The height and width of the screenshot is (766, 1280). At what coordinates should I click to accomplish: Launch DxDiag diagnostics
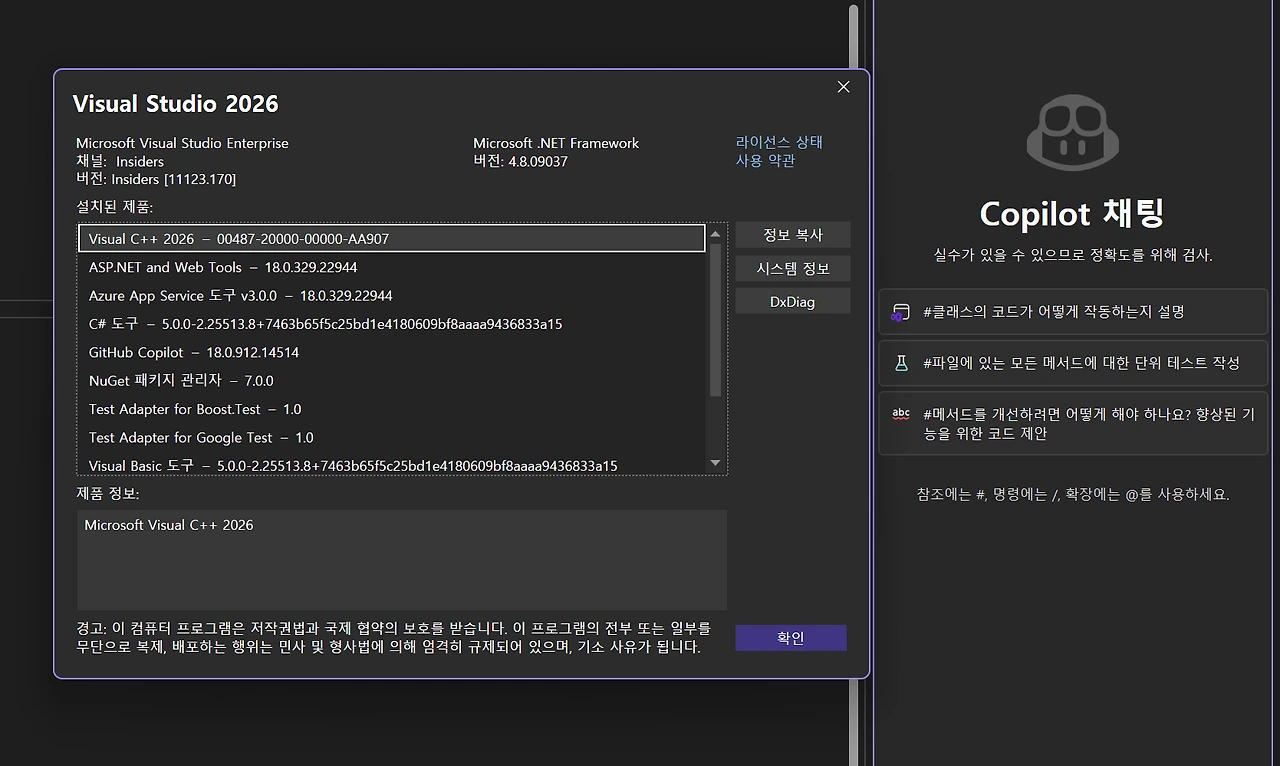(x=793, y=301)
